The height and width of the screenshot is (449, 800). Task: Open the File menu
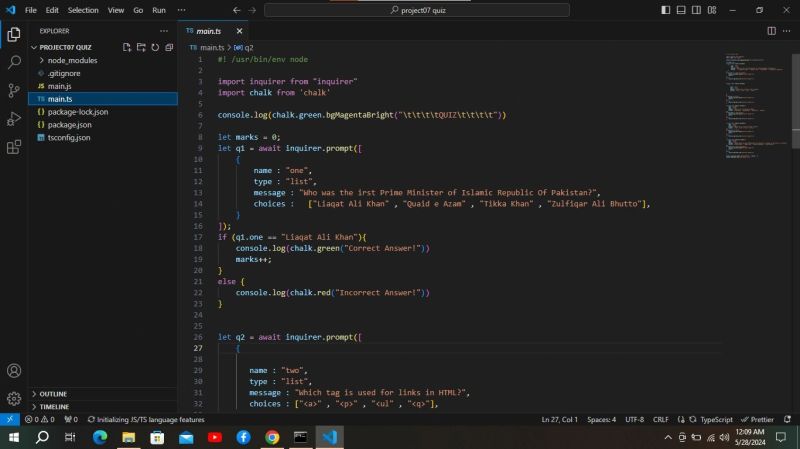tap(31, 10)
